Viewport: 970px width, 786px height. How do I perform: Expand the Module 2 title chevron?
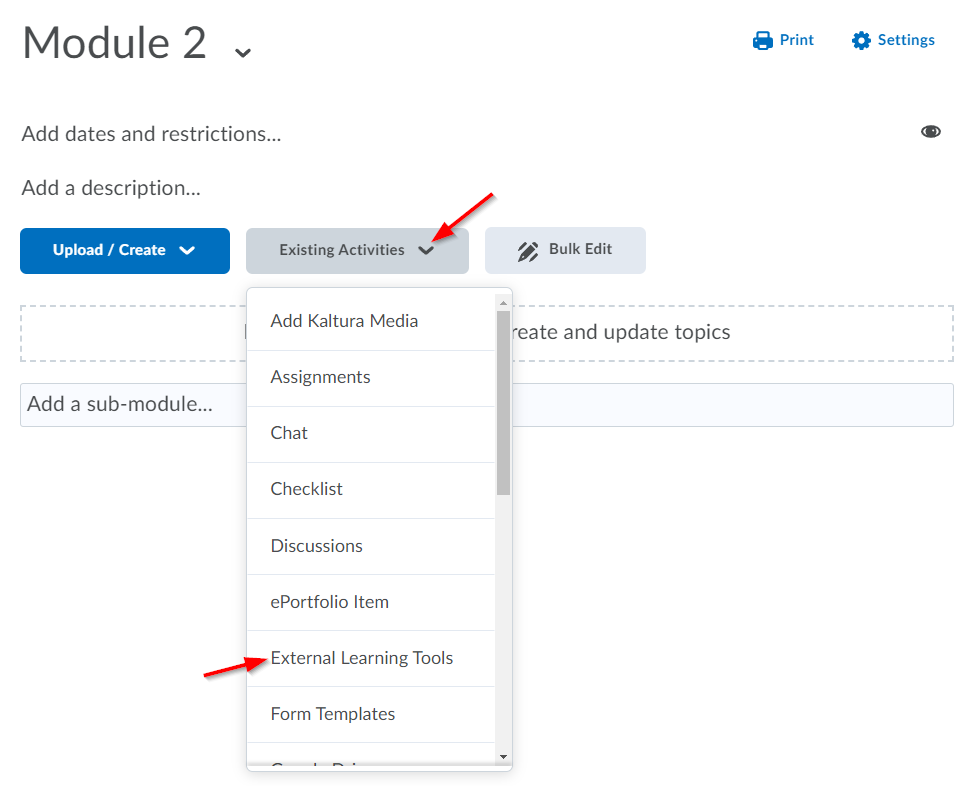coord(242,52)
